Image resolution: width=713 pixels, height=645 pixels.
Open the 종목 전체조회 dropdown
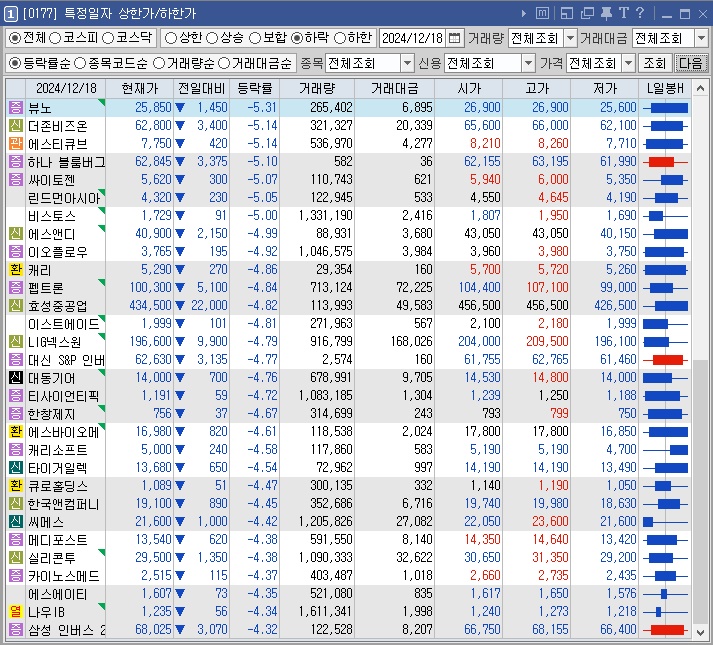(x=407, y=64)
